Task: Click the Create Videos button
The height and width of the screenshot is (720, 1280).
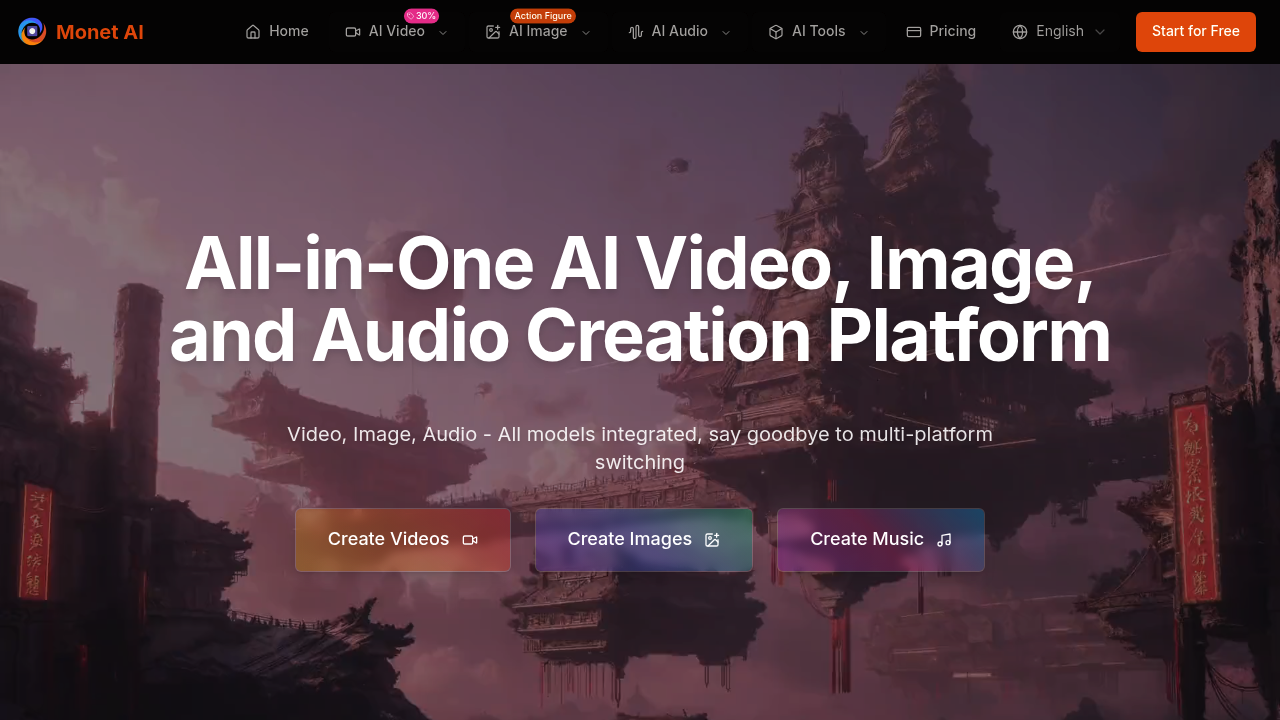Action: click(402, 539)
